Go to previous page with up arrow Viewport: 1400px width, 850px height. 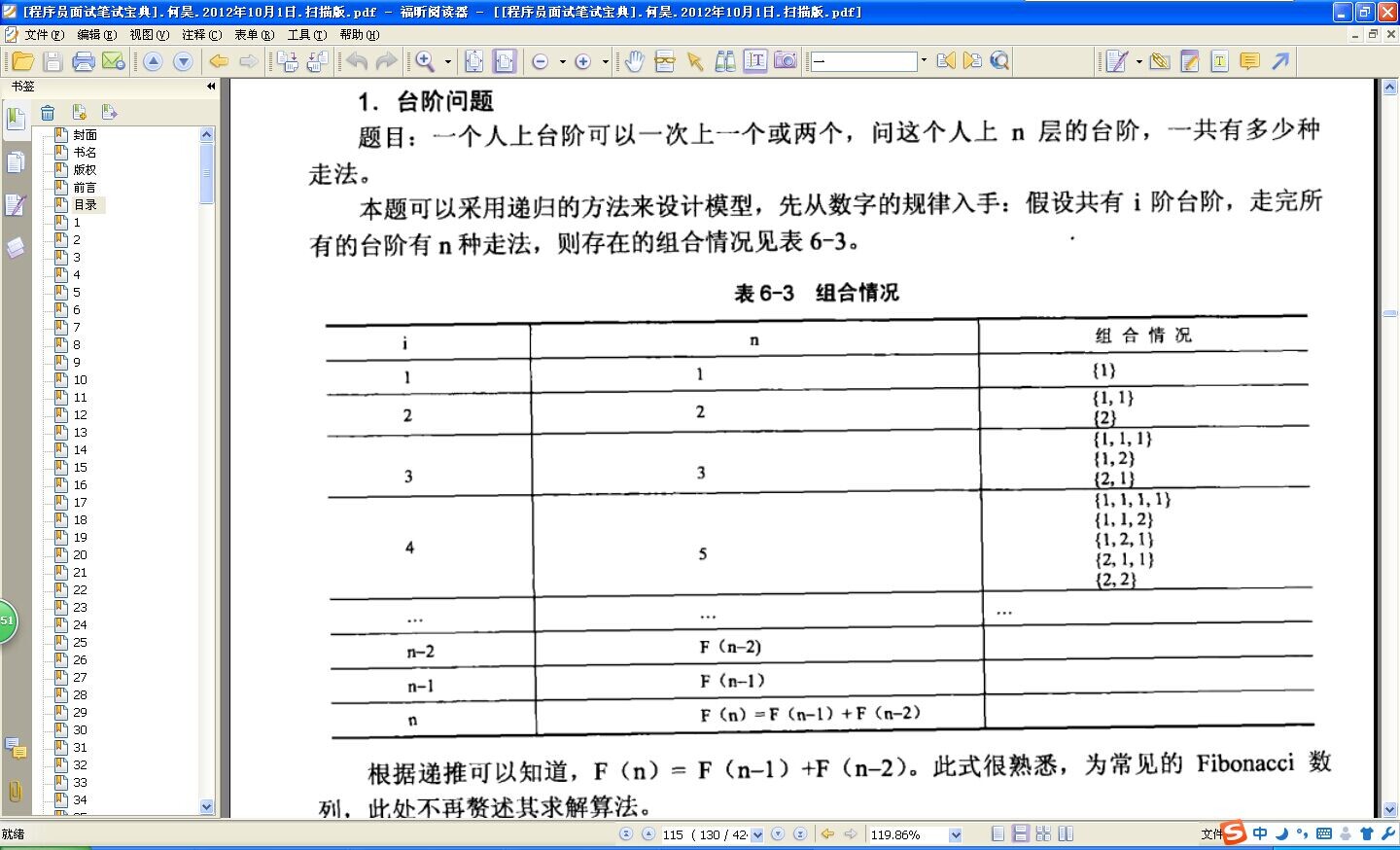(x=153, y=61)
